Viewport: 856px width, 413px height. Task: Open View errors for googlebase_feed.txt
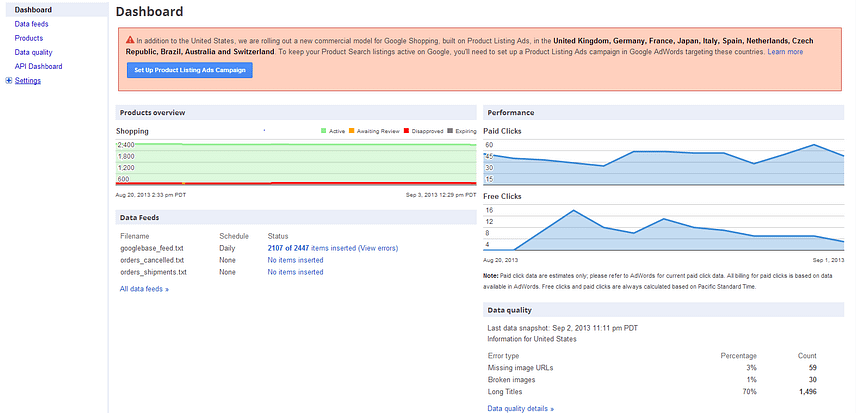tap(378, 247)
